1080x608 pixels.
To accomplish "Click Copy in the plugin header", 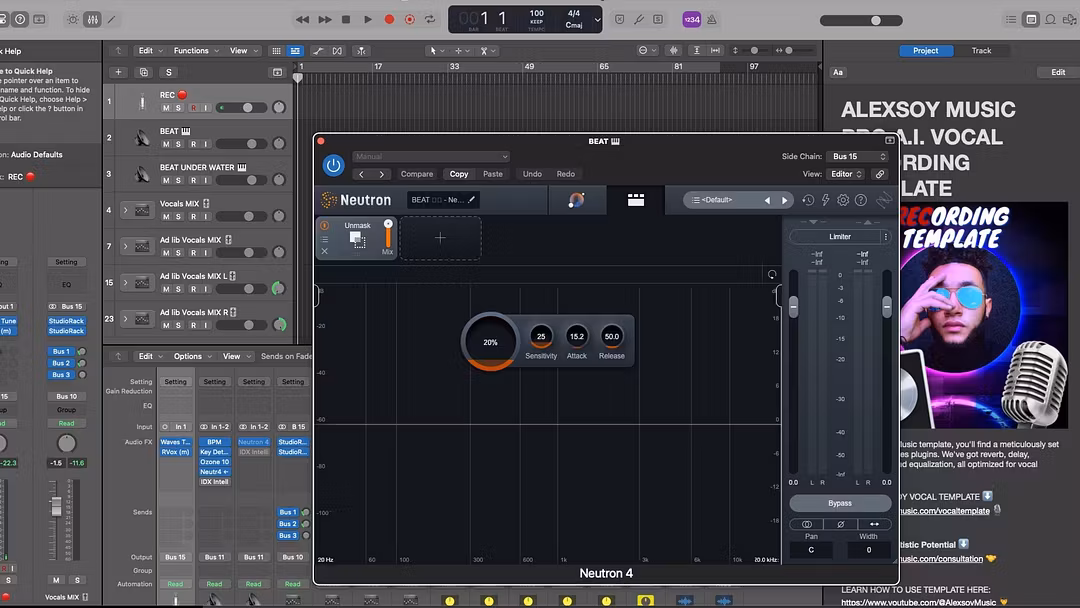I will 459,174.
